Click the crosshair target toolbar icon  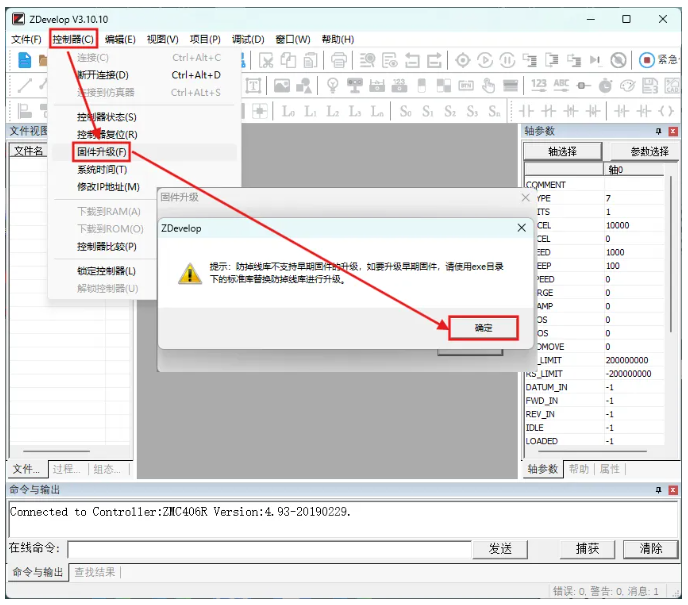tap(462, 60)
